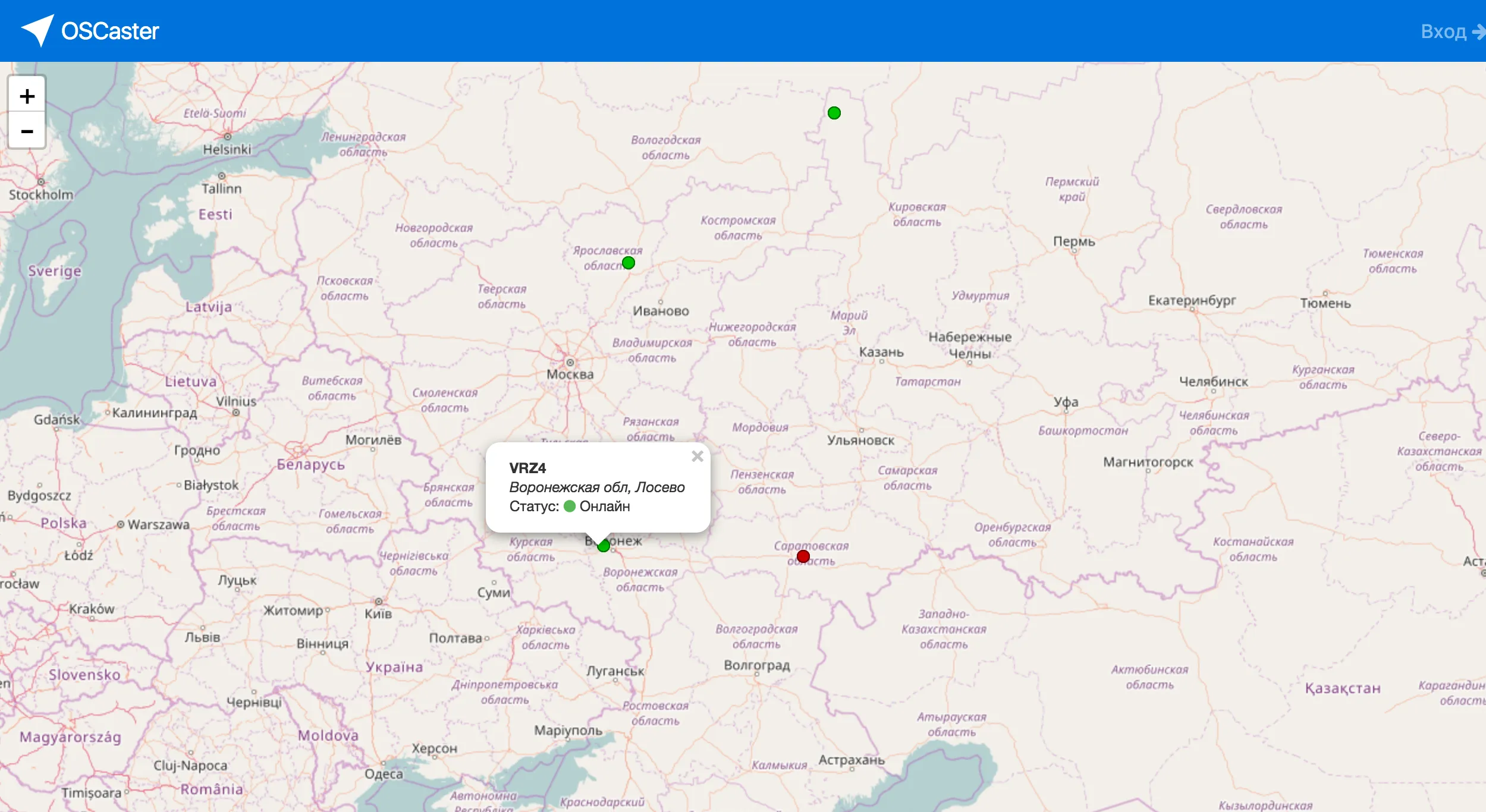
Task: Toggle the online marker in Ярославская область
Action: click(x=629, y=262)
